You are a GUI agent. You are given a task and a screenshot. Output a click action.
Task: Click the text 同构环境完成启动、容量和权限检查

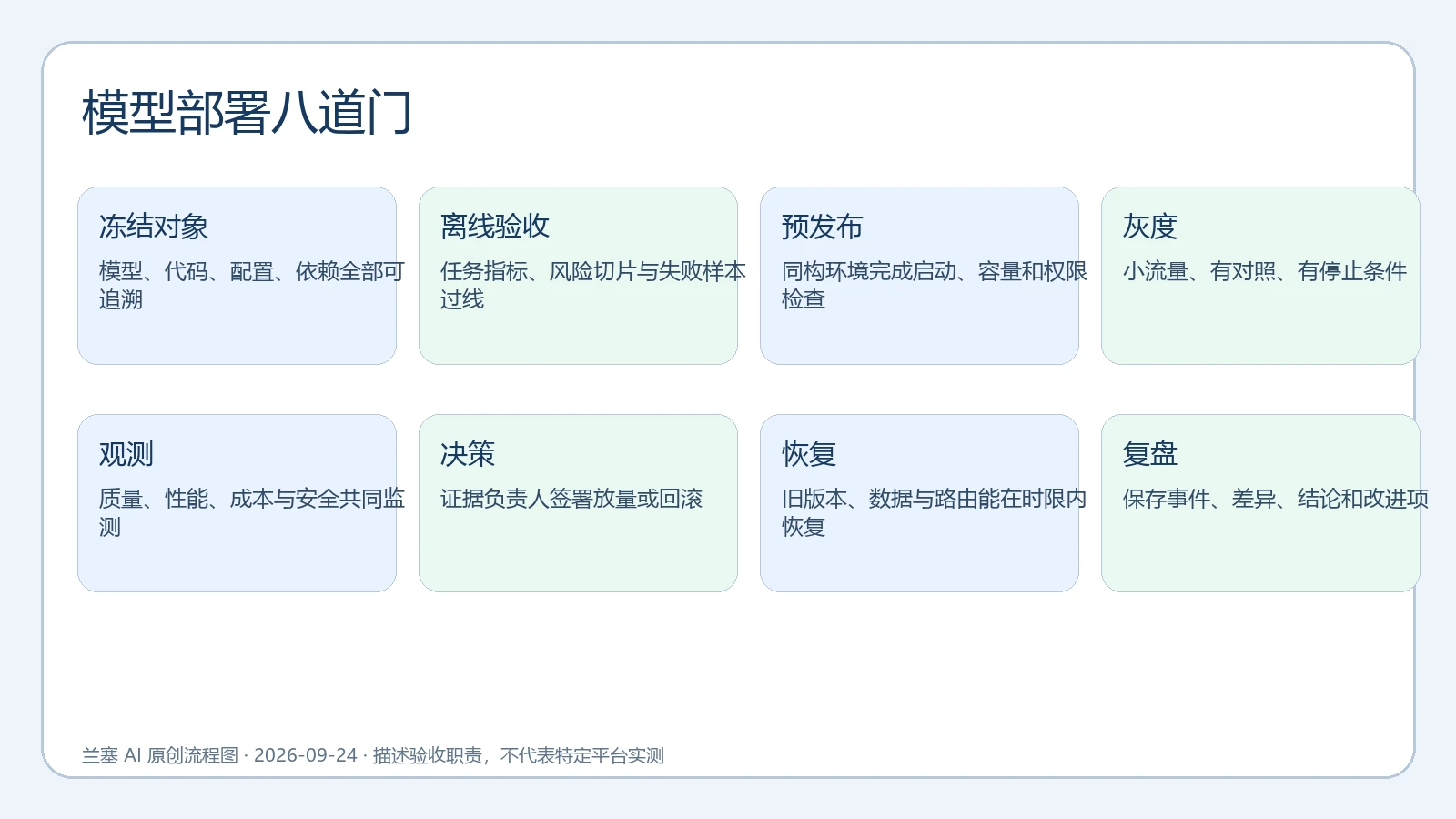point(934,285)
